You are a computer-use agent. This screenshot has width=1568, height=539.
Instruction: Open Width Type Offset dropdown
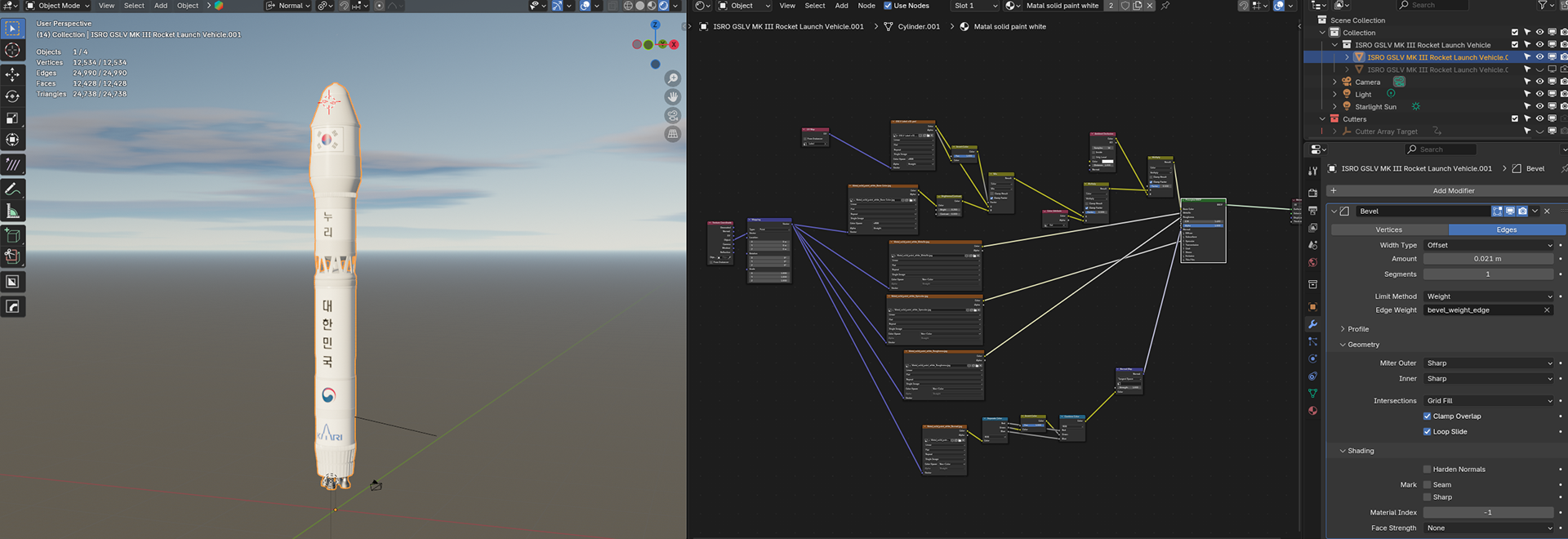1489,245
